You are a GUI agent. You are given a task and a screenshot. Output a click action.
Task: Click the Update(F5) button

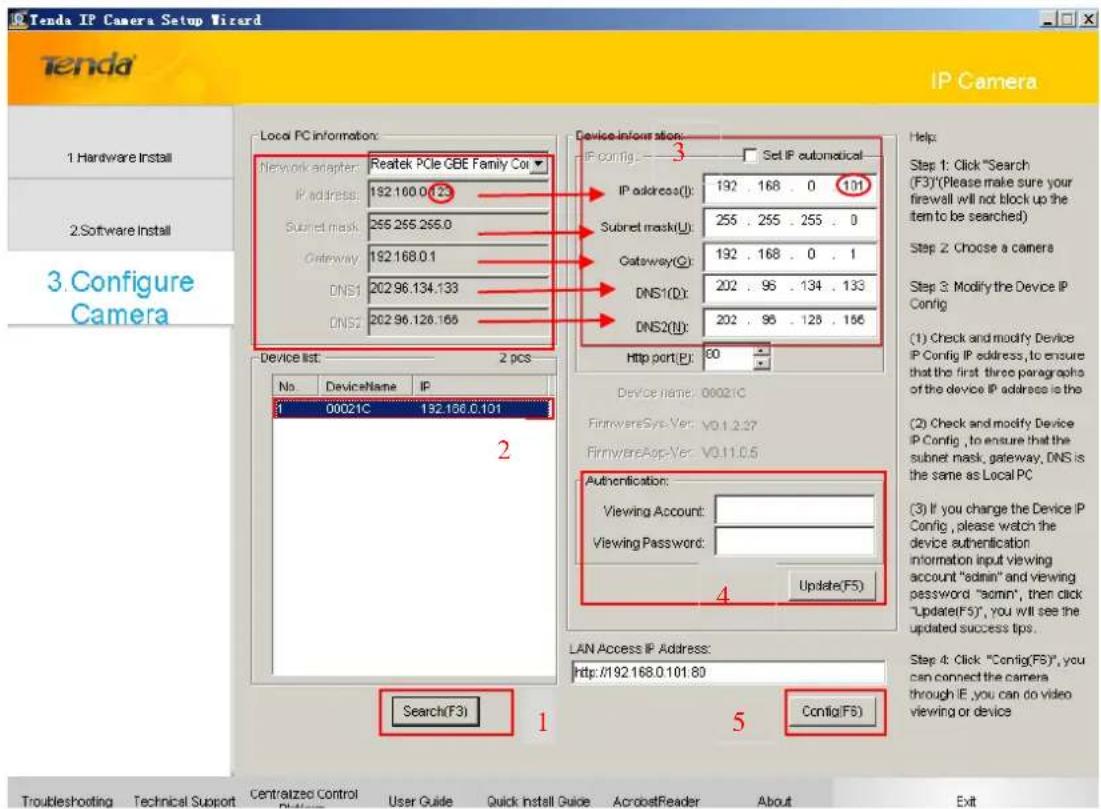click(x=831, y=586)
